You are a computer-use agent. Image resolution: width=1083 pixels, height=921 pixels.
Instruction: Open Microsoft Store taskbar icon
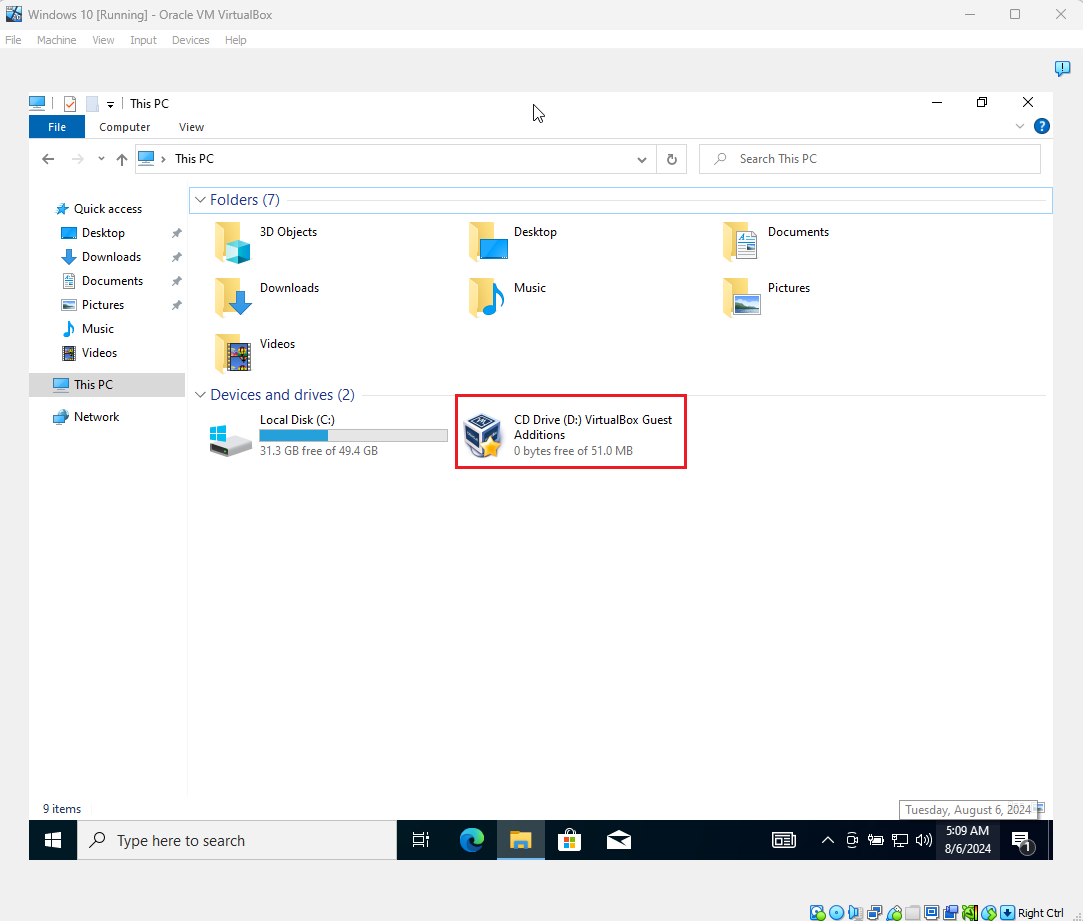[569, 840]
